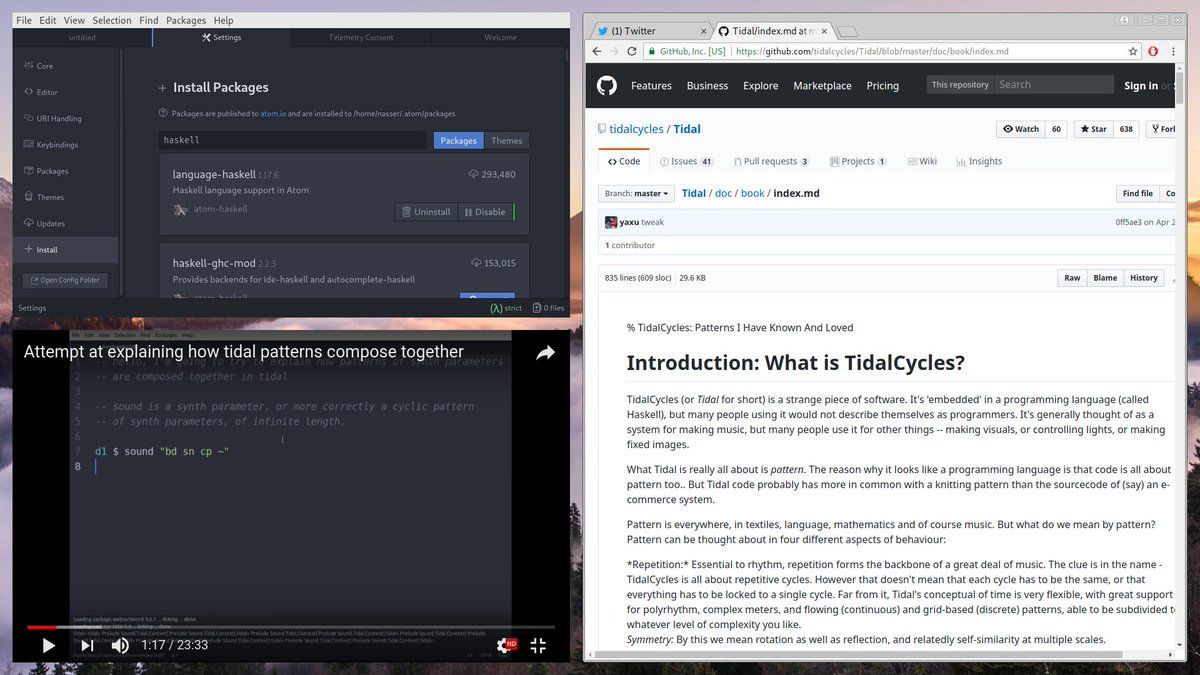Viewport: 1200px width, 675px height.
Task: Open the file History on GitHub
Action: (1144, 278)
